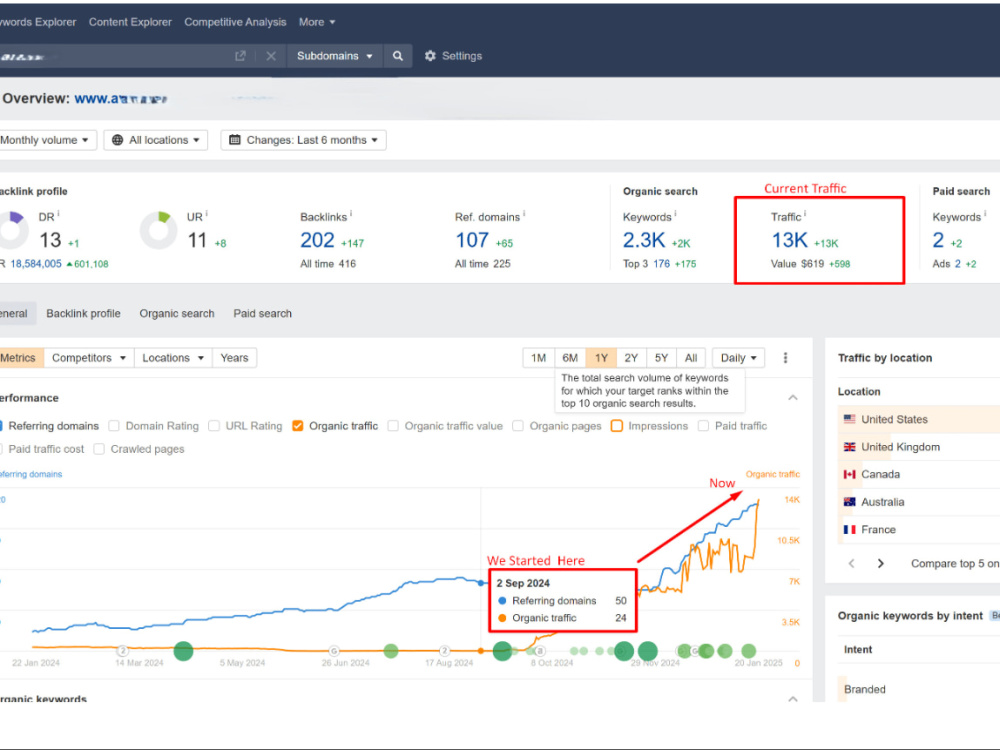The width and height of the screenshot is (1000, 750).
Task: Click the France flag icon
Action: point(849,529)
